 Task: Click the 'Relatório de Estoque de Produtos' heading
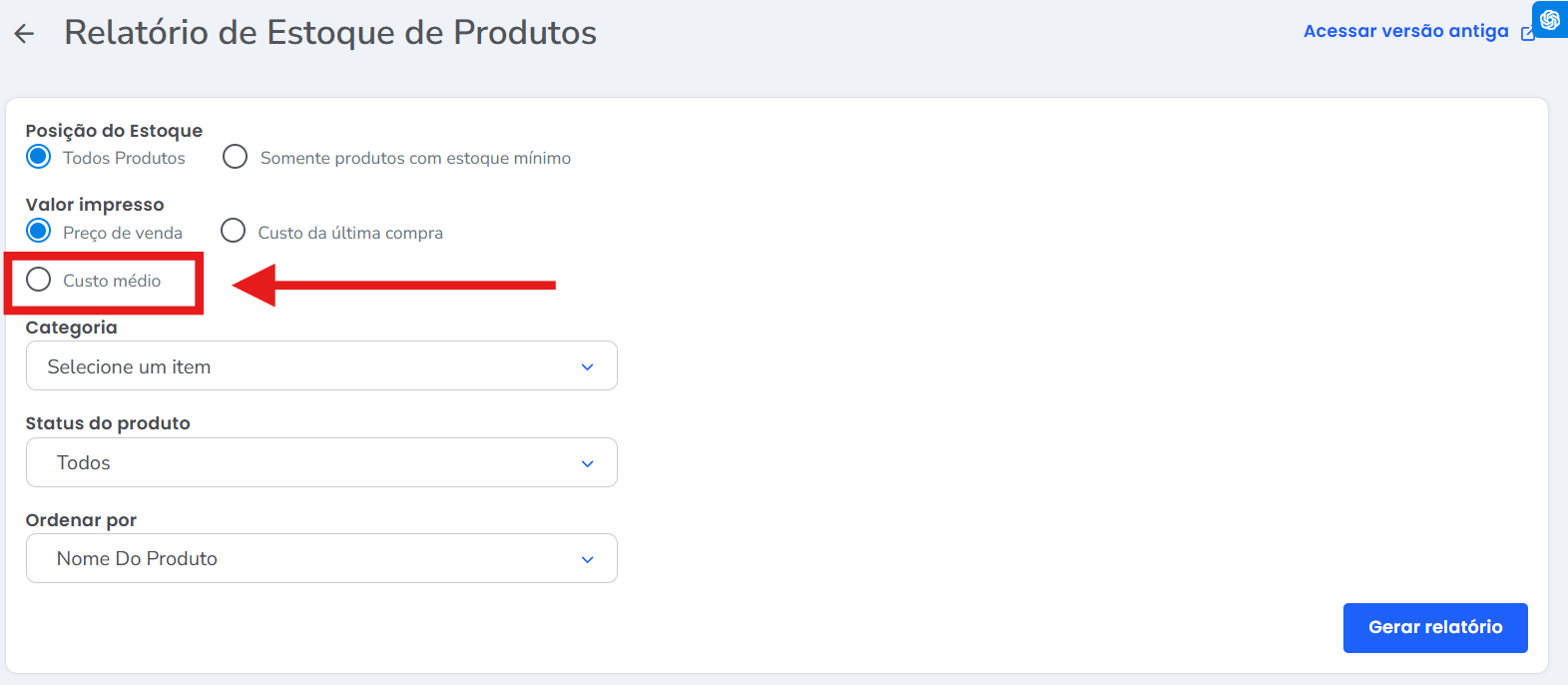coord(330,33)
